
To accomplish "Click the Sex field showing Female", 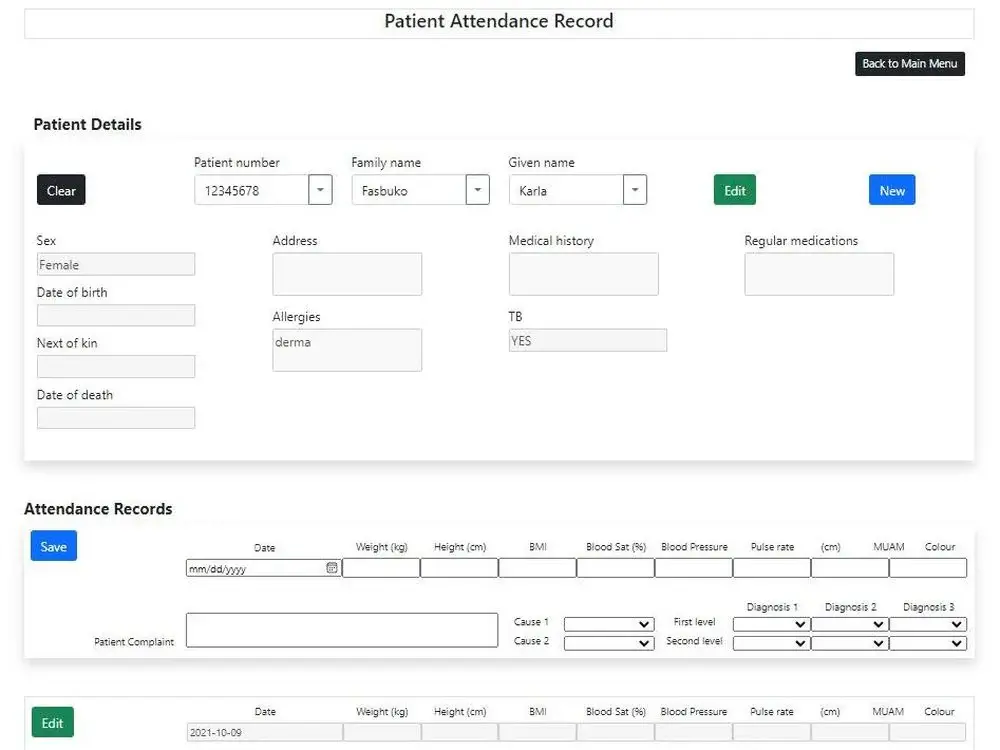I will [116, 265].
